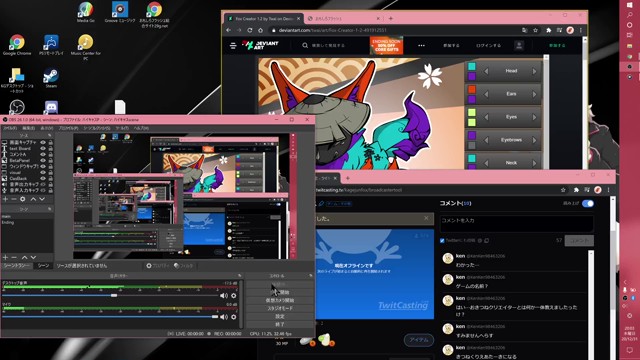Click next arrow for Head option
Viewport: 640px width, 360px height.
click(534, 71)
